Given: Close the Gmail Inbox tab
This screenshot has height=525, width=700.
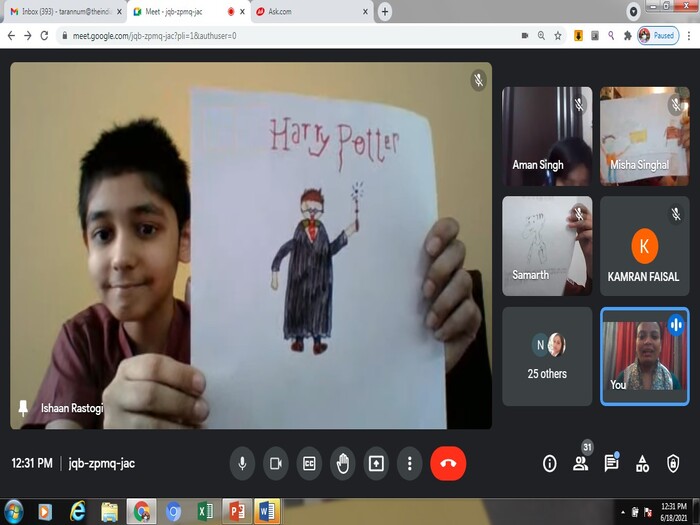Looking at the screenshot, I should click(119, 12).
